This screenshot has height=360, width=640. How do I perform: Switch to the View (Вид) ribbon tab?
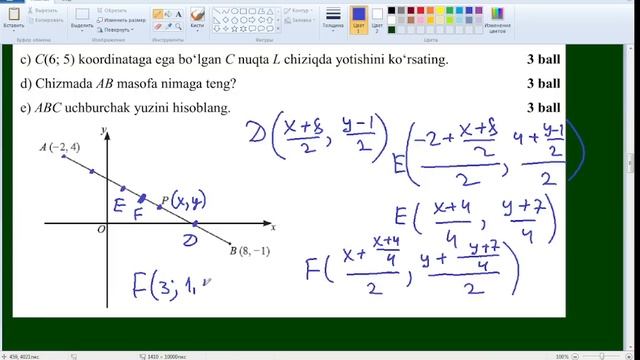click(65, 1)
